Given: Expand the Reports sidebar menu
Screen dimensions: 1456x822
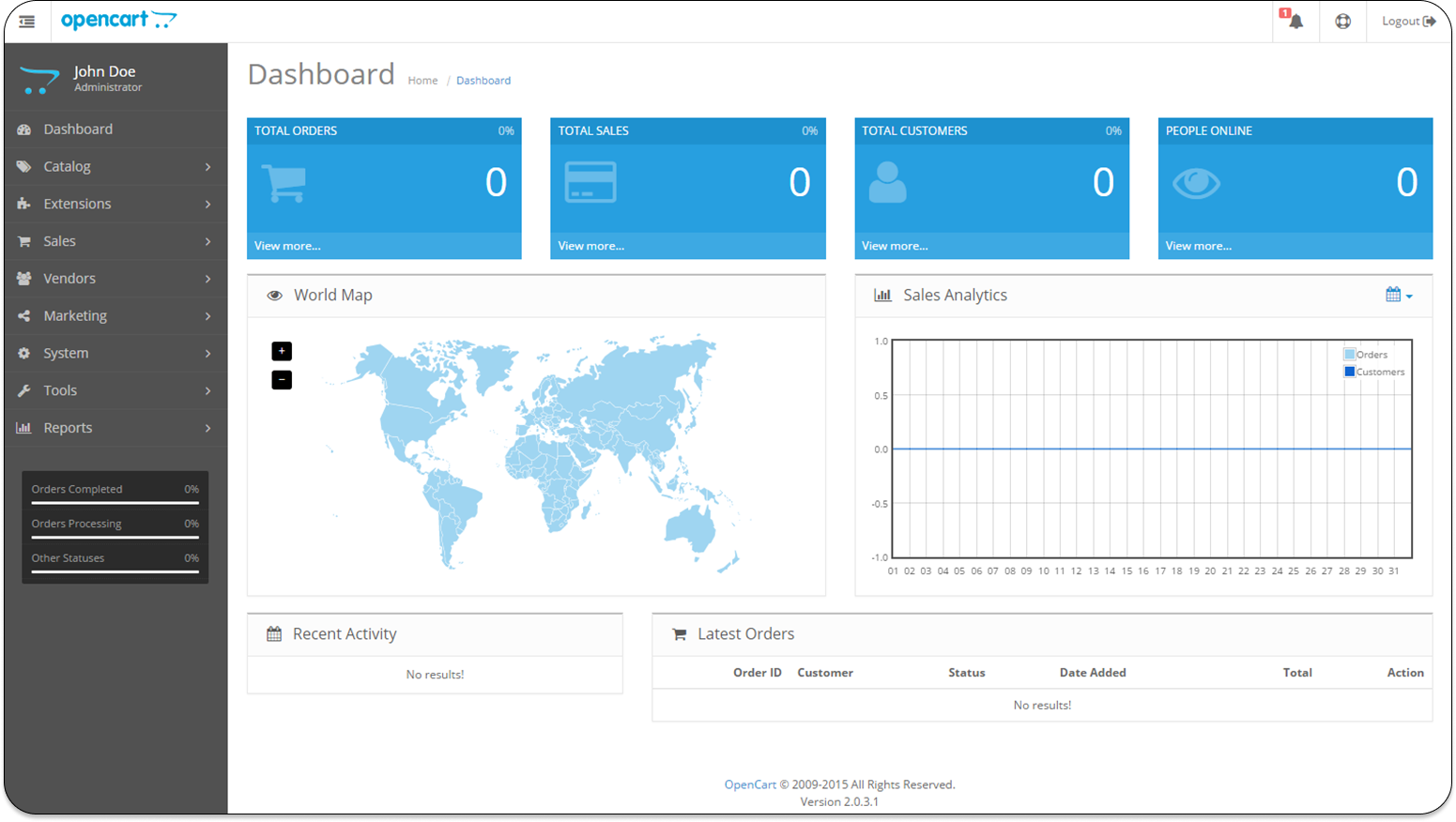Looking at the screenshot, I should pos(115,428).
